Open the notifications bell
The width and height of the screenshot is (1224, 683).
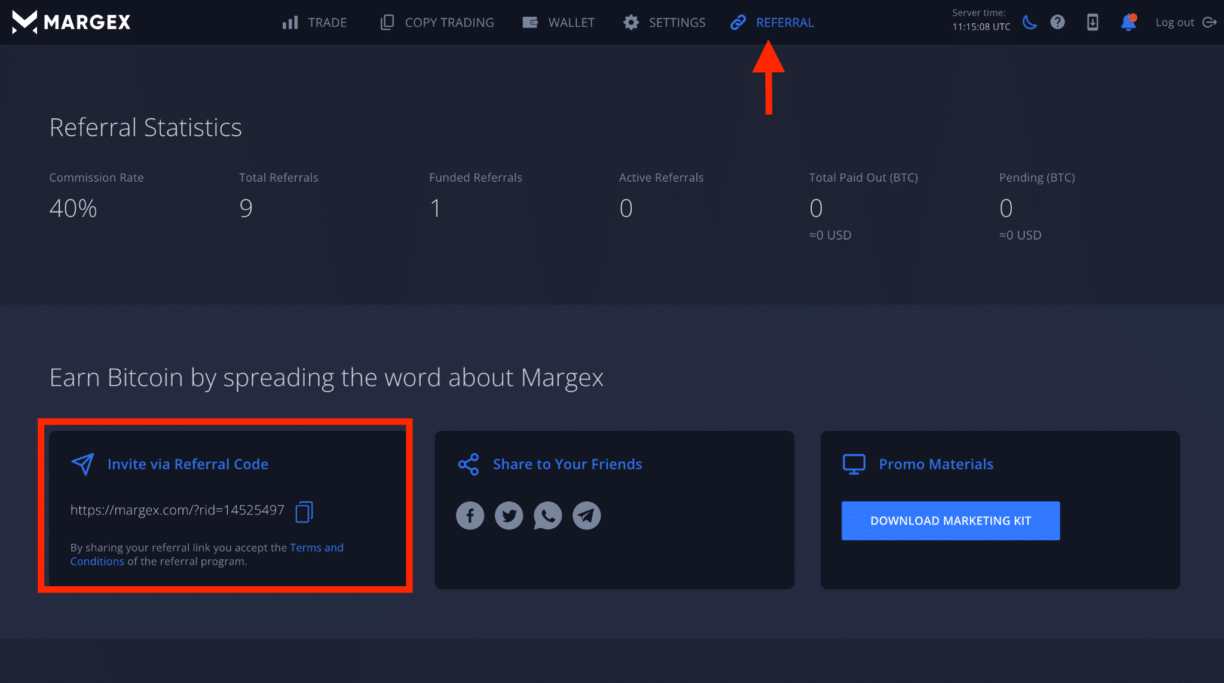1128,21
